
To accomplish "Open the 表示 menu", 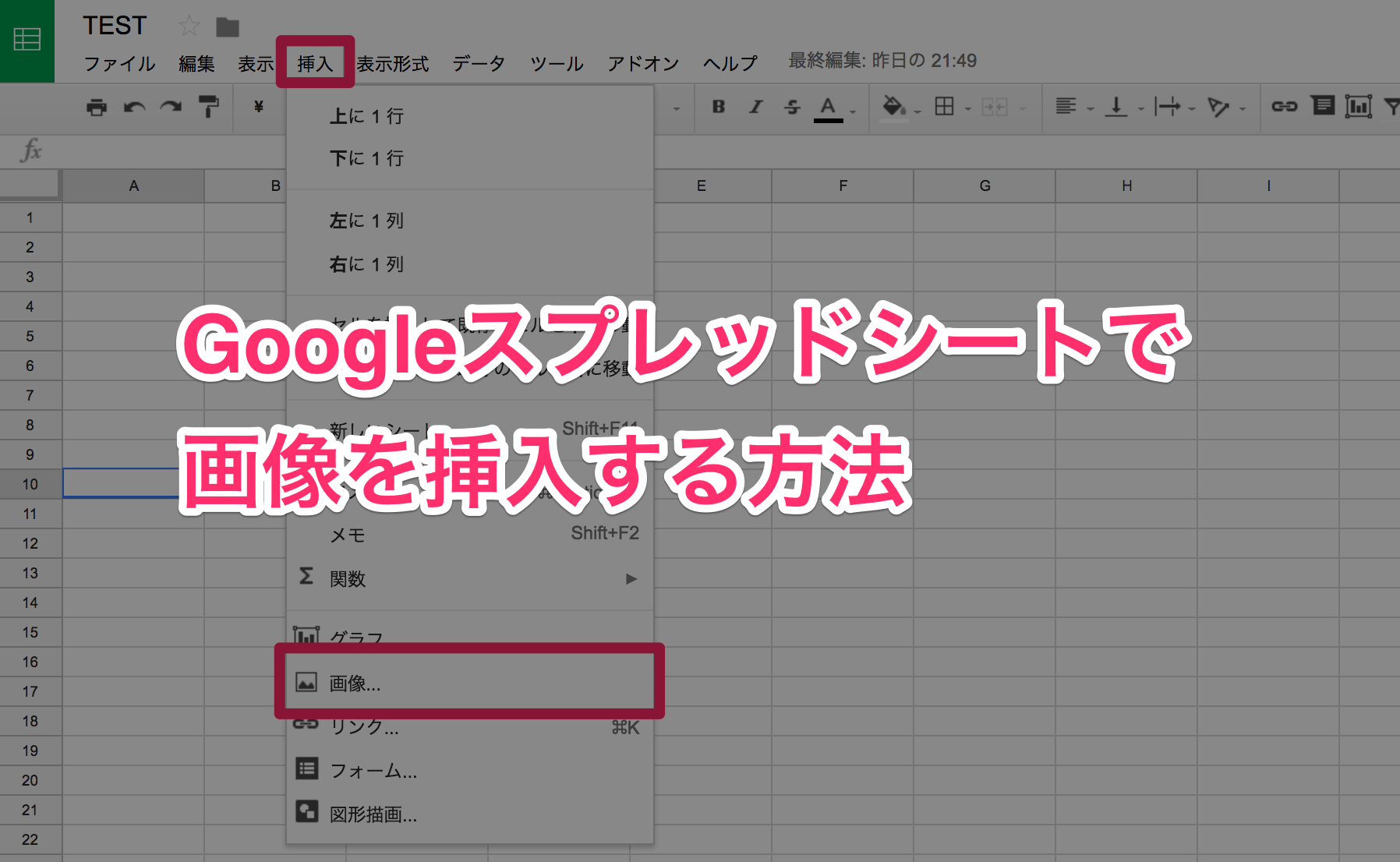I will pos(256,63).
